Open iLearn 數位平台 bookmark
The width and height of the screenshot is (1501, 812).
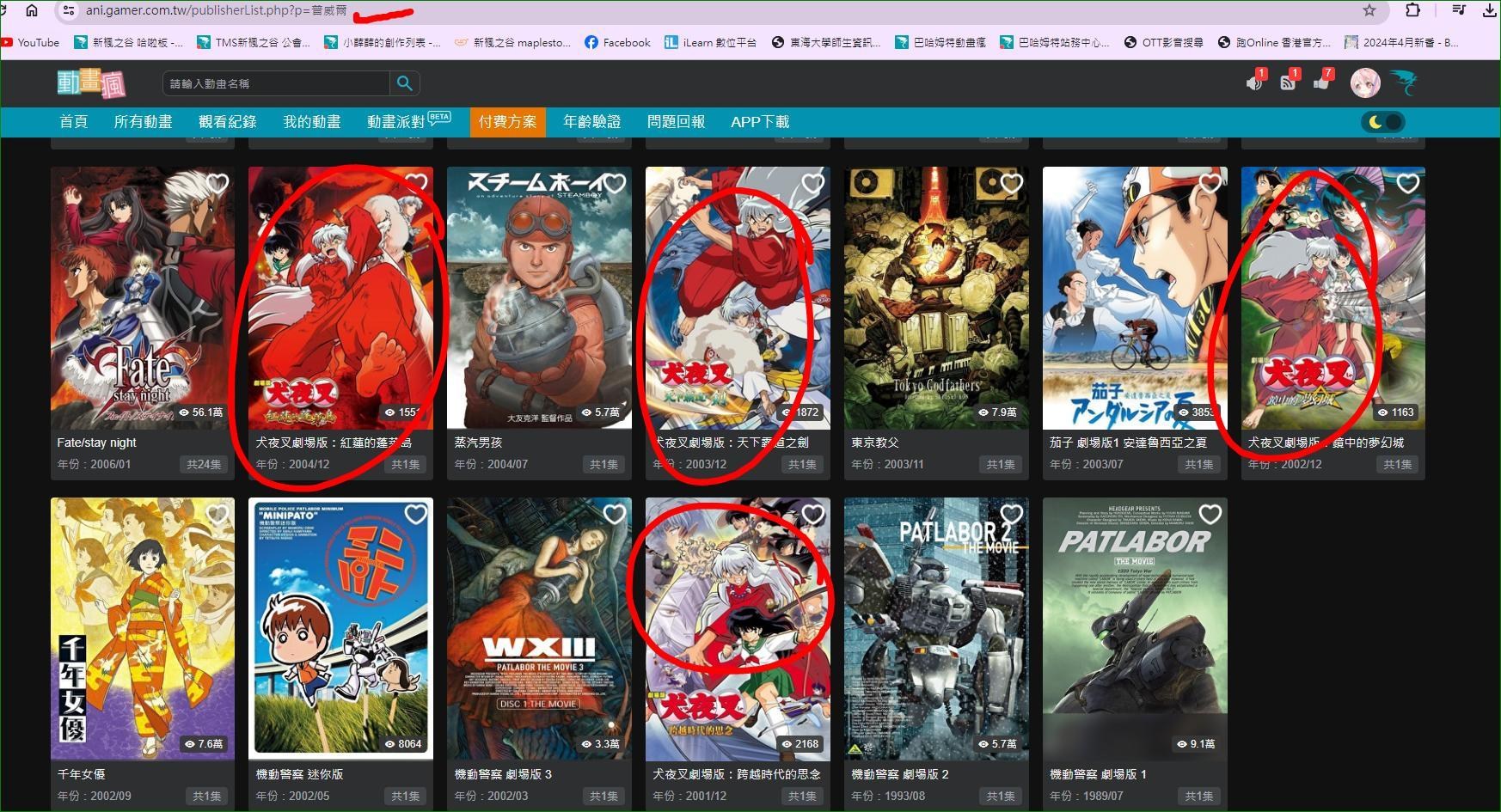pyautogui.click(x=711, y=42)
